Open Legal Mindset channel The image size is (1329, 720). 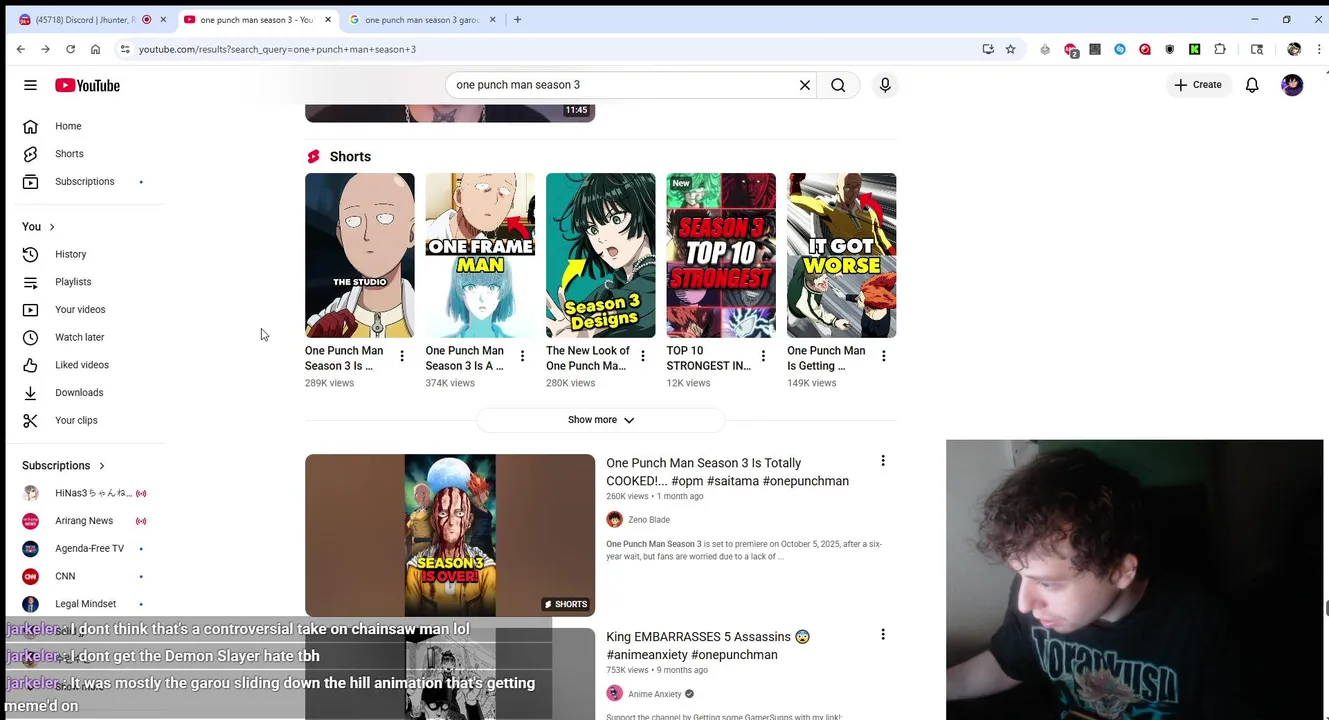point(85,604)
